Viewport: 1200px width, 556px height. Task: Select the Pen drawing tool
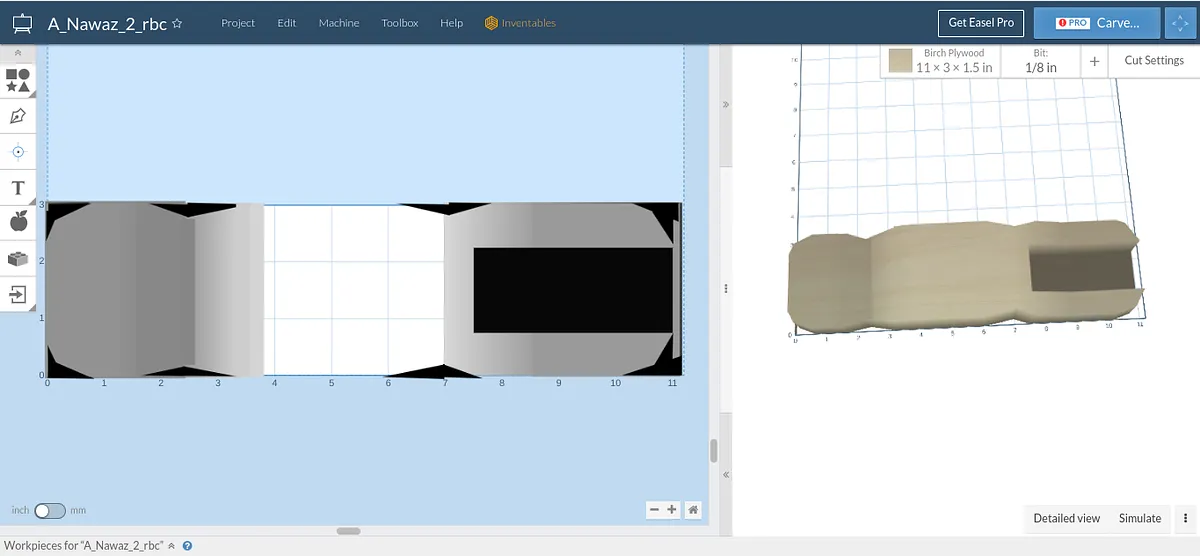(x=18, y=116)
